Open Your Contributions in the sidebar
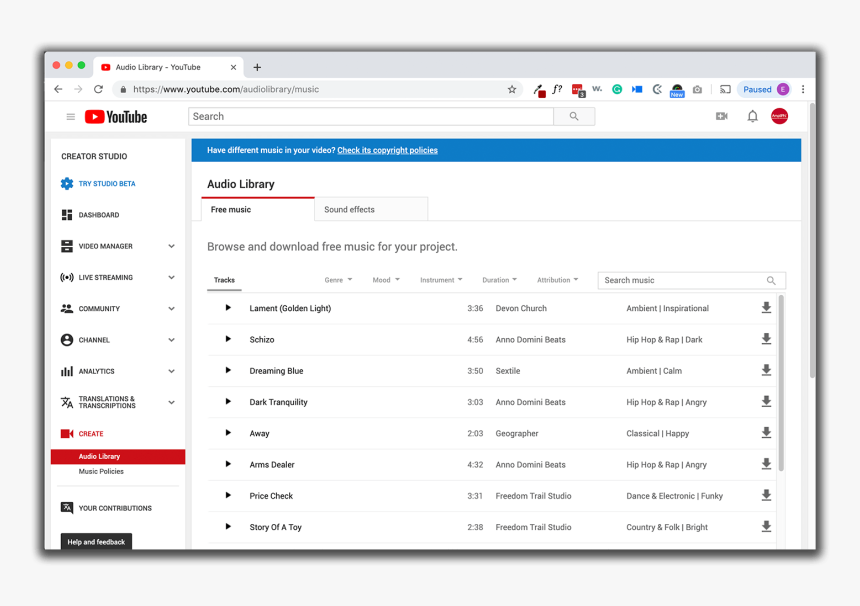860x606 pixels. pos(106,508)
